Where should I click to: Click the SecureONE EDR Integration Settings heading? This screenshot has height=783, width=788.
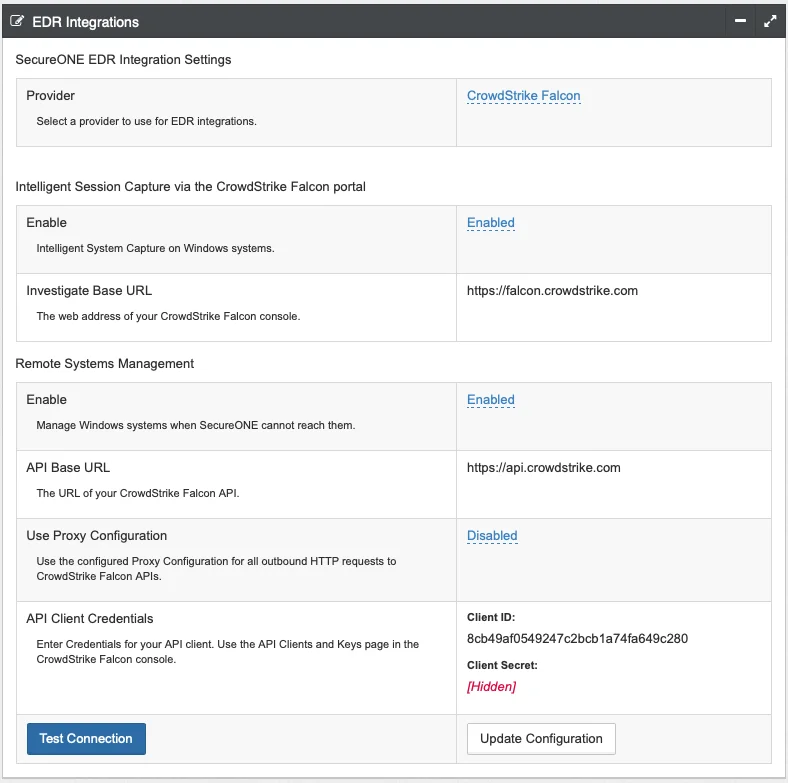point(123,59)
